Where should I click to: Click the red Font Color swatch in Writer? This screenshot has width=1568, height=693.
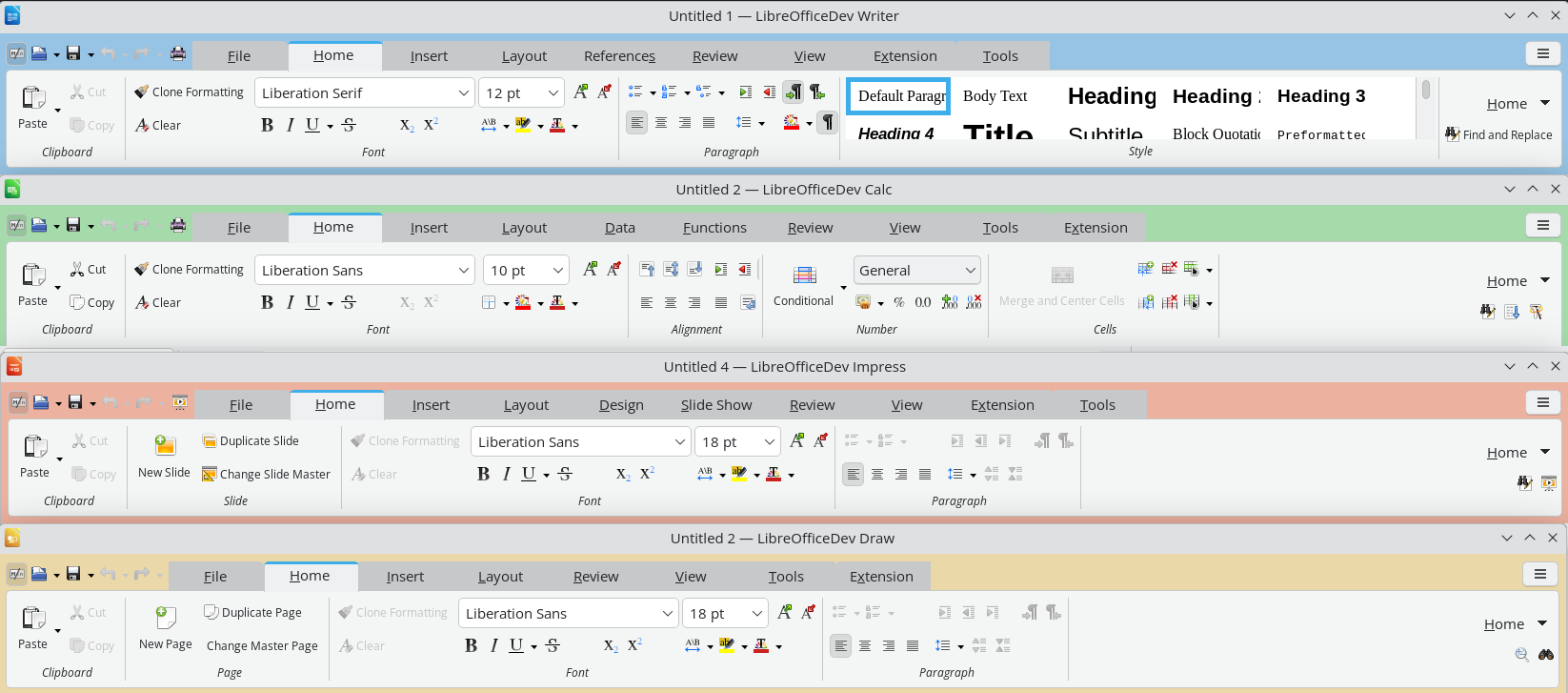557,125
